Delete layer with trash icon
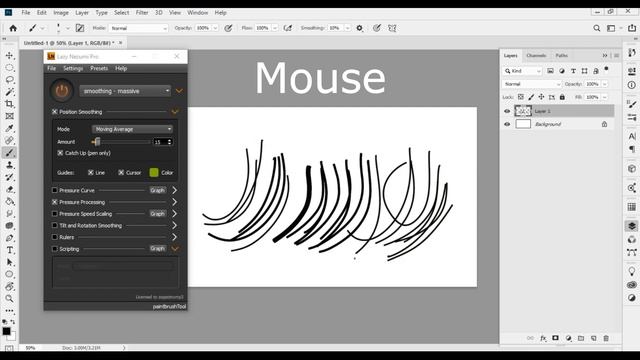The height and width of the screenshot is (360, 640). coord(606,338)
